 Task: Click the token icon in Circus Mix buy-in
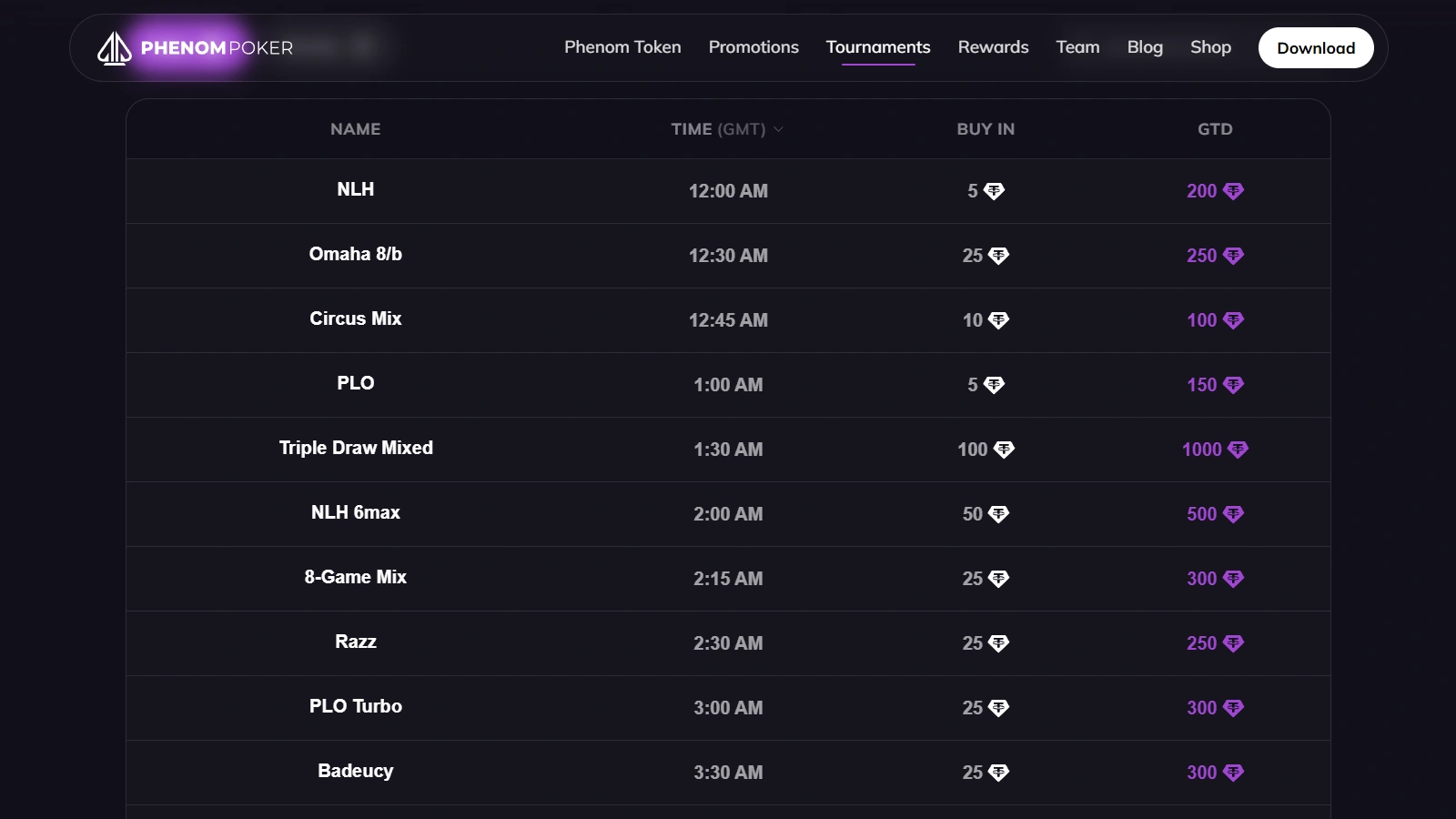[998, 320]
